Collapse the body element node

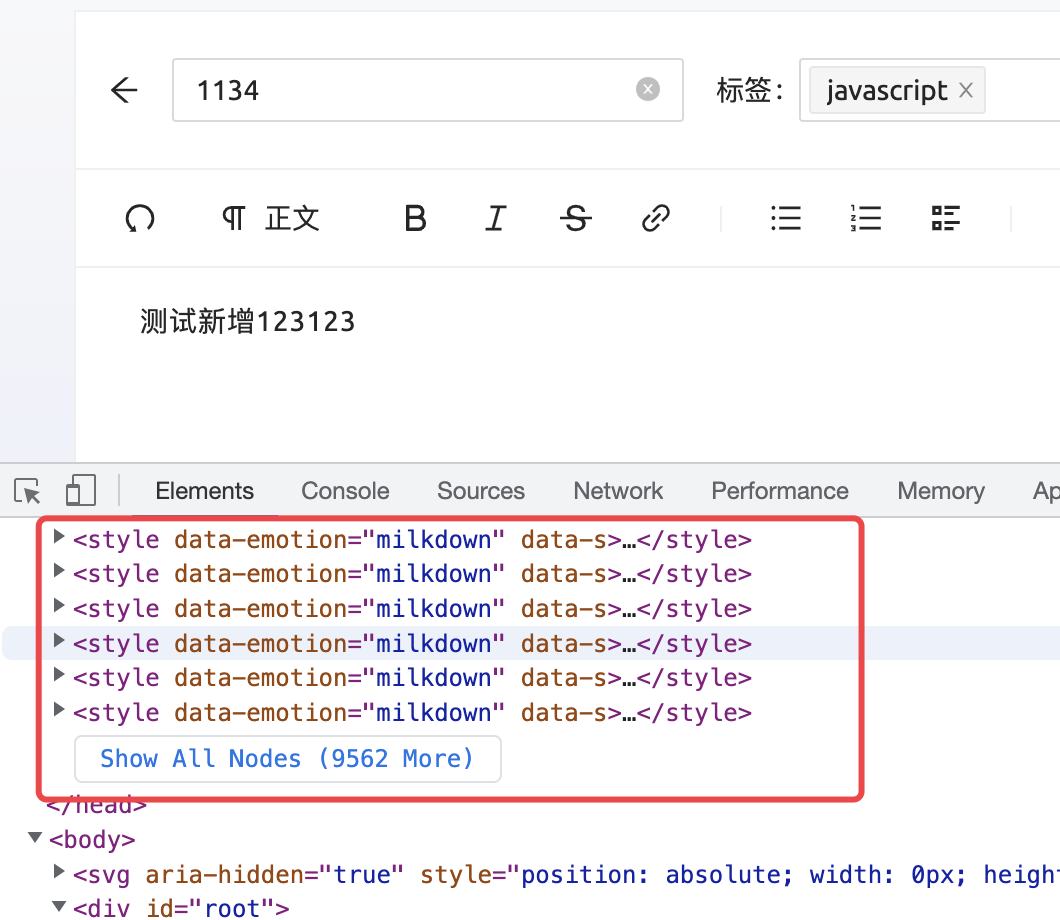(x=35, y=838)
